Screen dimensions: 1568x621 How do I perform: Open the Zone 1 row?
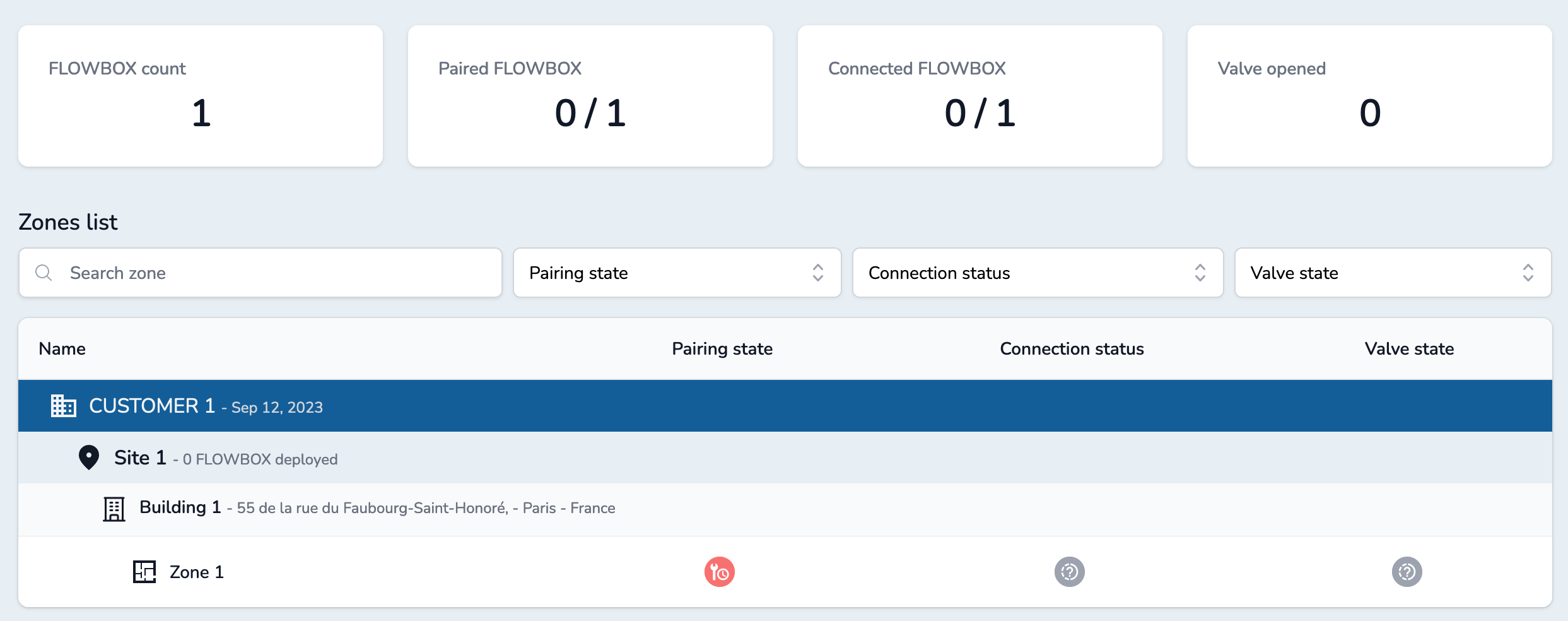point(785,572)
